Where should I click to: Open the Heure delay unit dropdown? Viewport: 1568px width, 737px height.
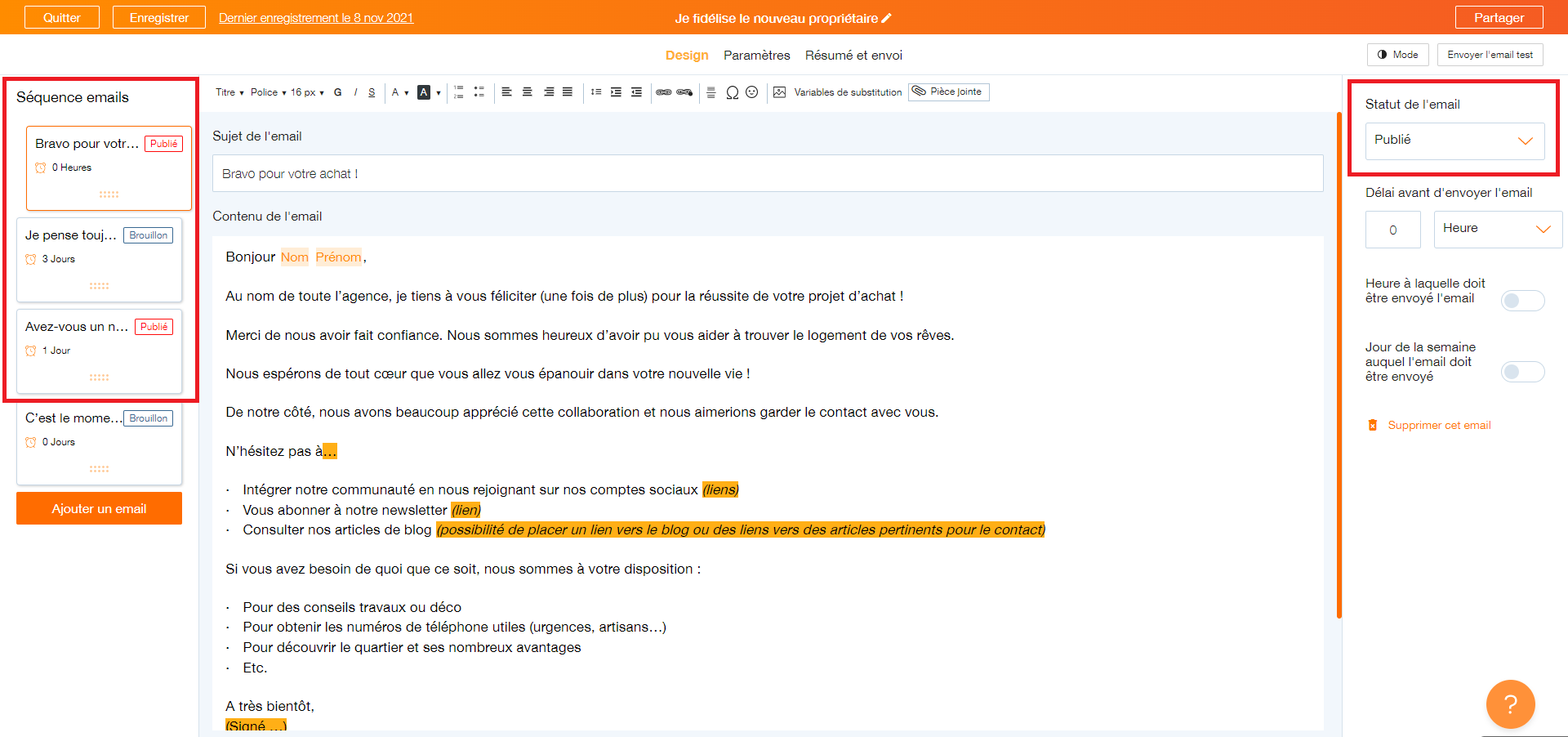[1498, 230]
